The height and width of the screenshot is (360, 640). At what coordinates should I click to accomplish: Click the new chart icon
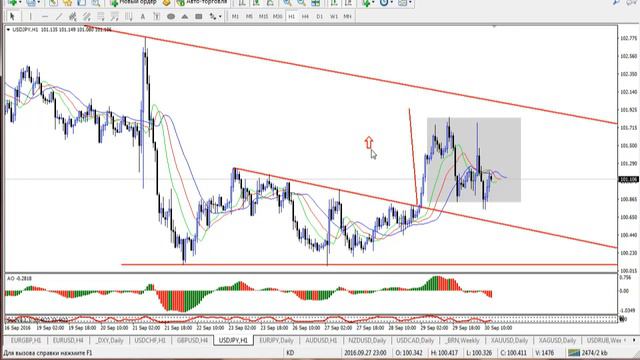click(x=13, y=3)
